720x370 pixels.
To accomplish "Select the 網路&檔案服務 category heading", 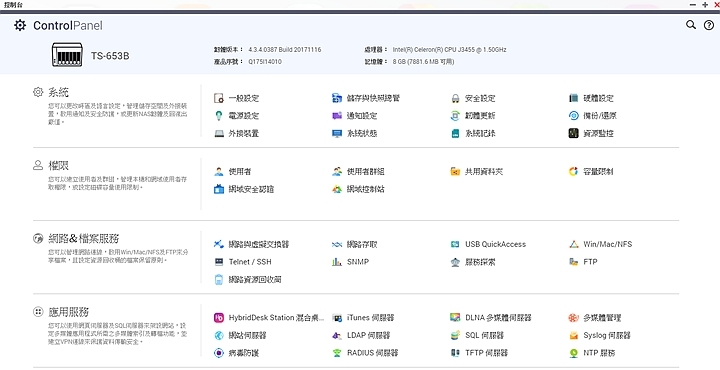I will (x=84, y=239).
